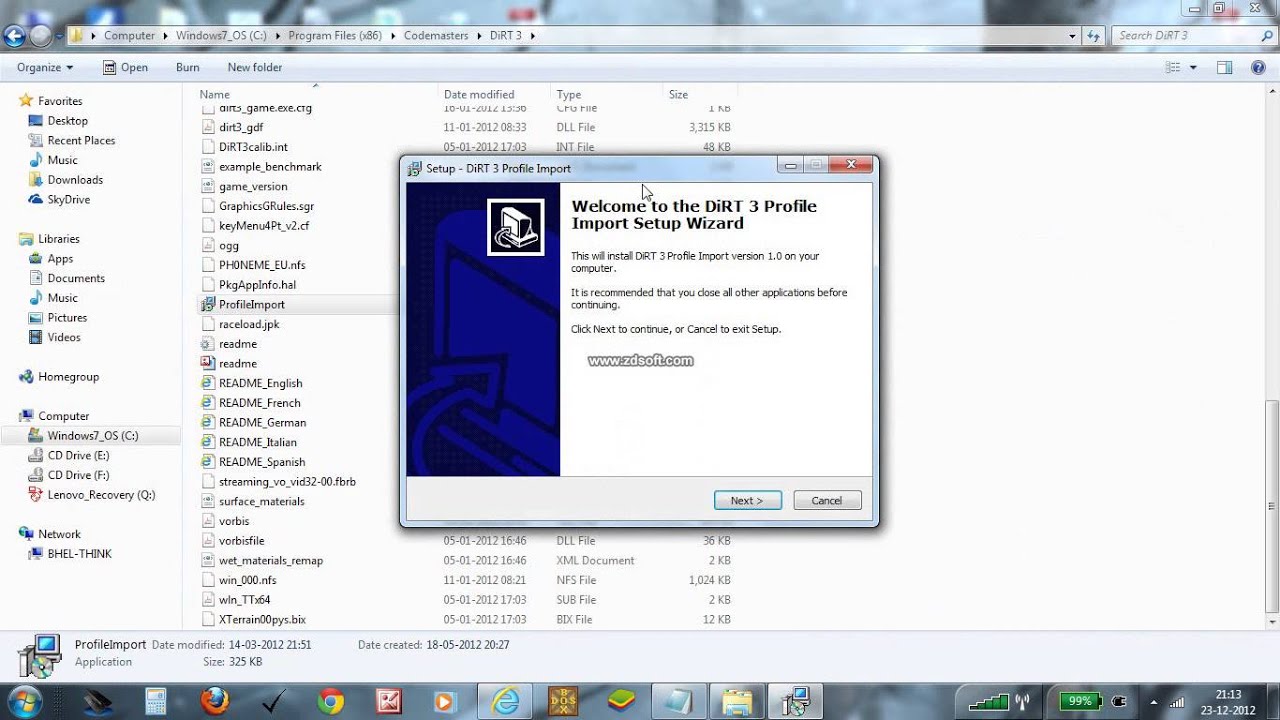Image resolution: width=1280 pixels, height=720 pixels.
Task: Select Computer in the address breadcrumb
Action: [129, 35]
